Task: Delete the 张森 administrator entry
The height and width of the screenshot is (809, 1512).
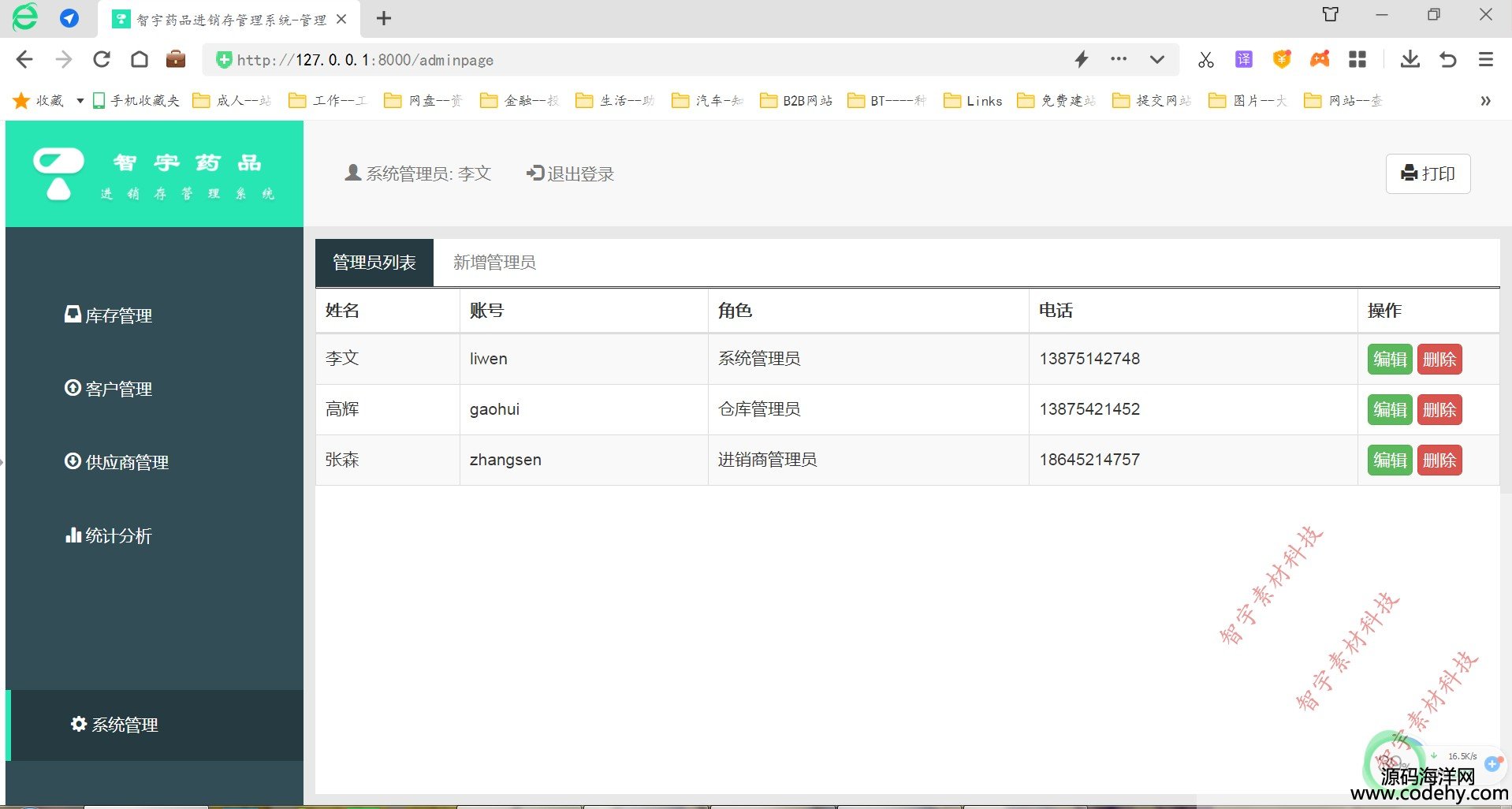Action: pyautogui.click(x=1439, y=460)
